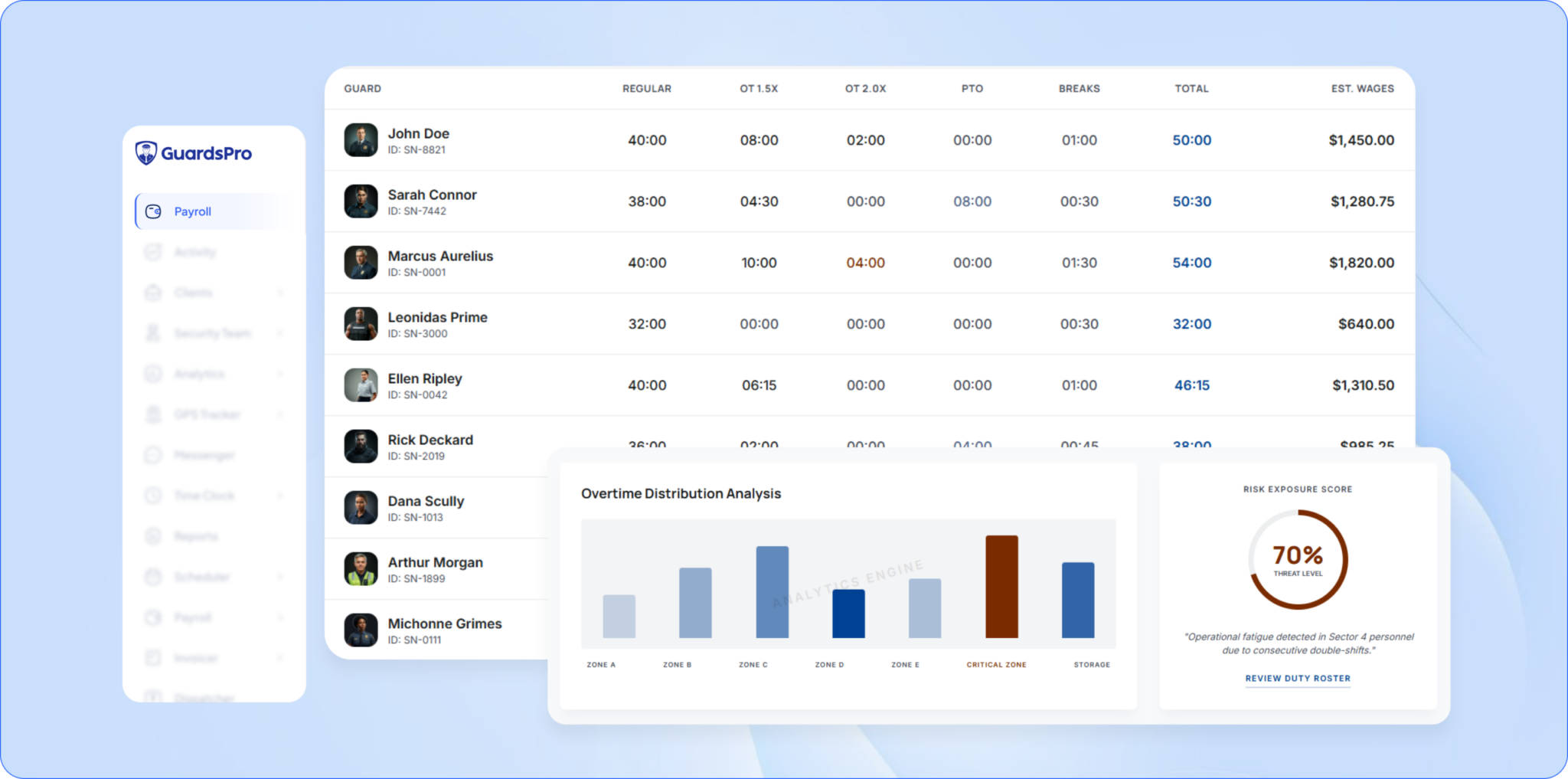Click the Activity icon in sidebar
The image size is (1568, 779).
(x=153, y=252)
